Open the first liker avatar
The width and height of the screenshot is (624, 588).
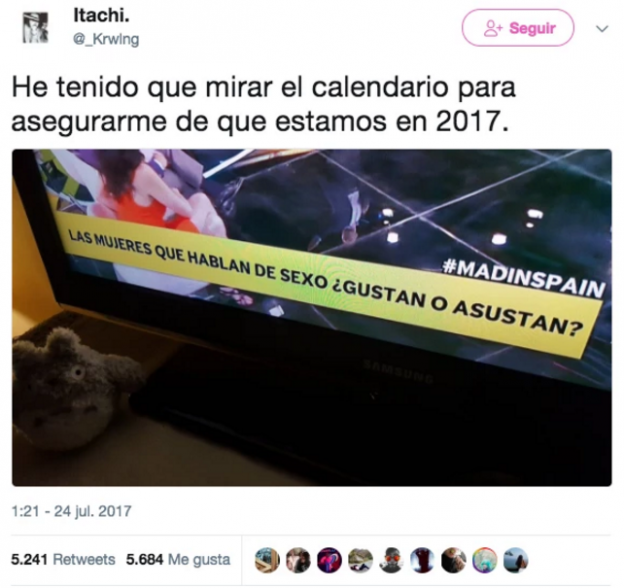coord(267,560)
